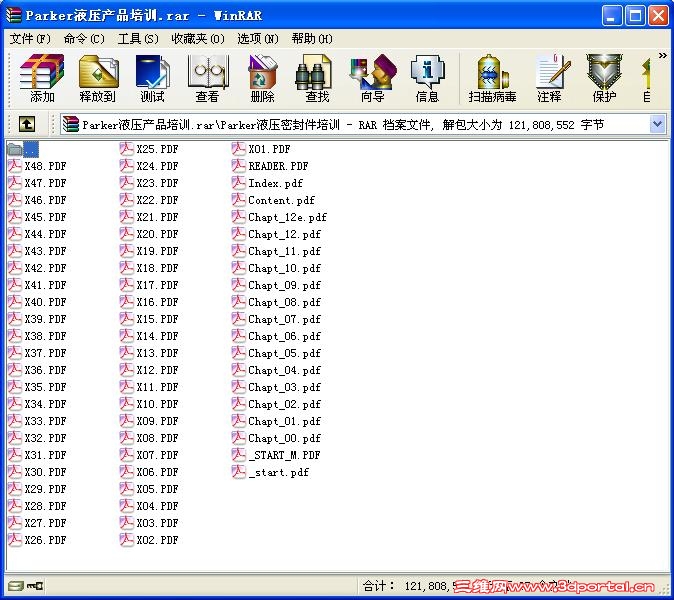Open the 命令(C) menu
The height and width of the screenshot is (600, 674).
(x=84, y=39)
